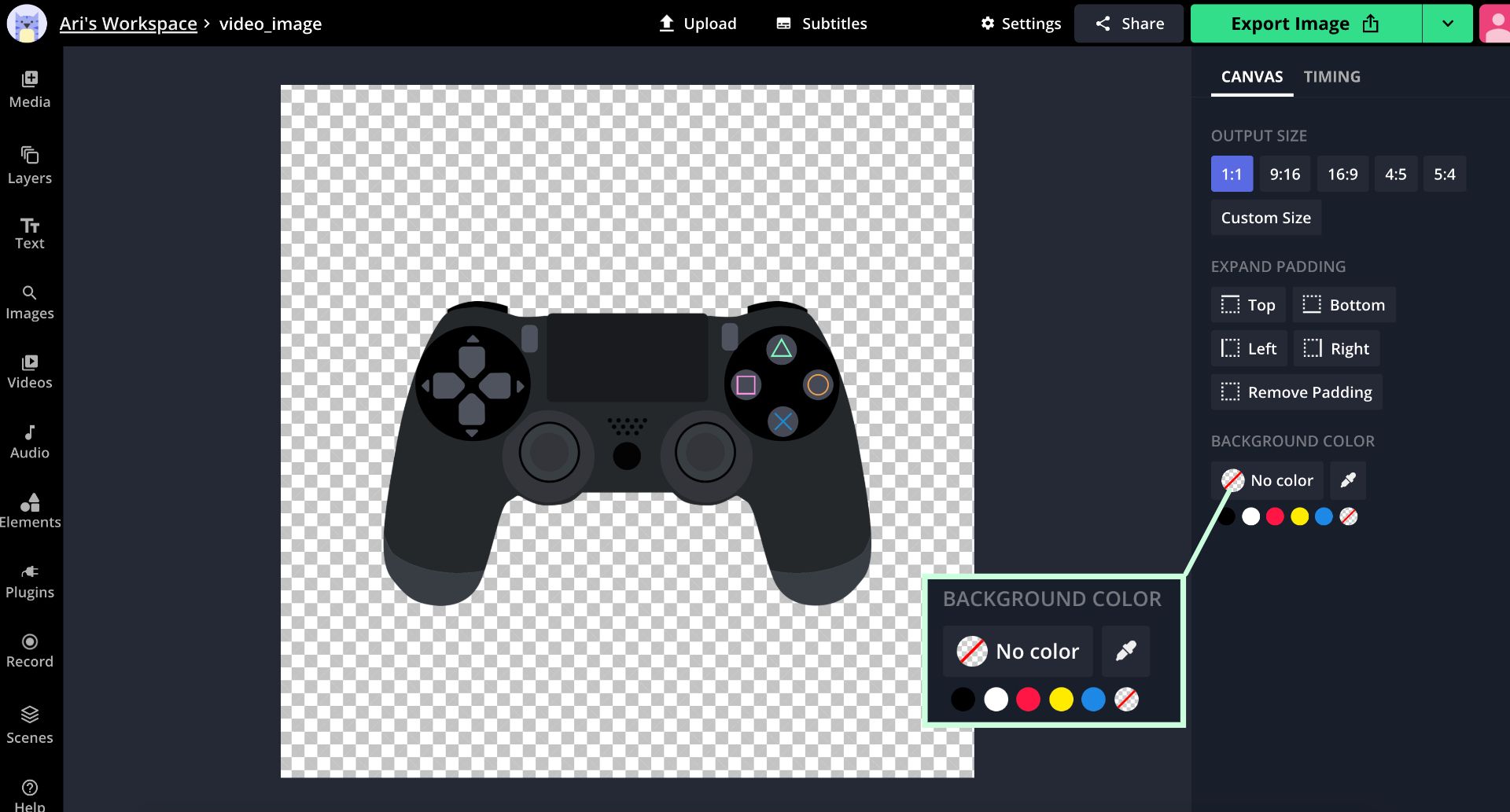The width and height of the screenshot is (1510, 812).
Task: Open Custom Size options
Action: pyautogui.click(x=1265, y=218)
